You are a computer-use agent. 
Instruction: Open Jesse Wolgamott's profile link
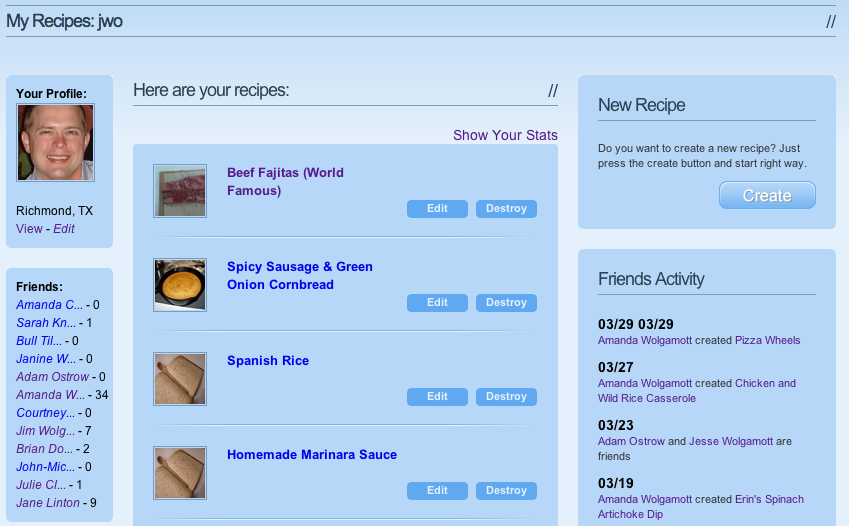[x=731, y=441]
